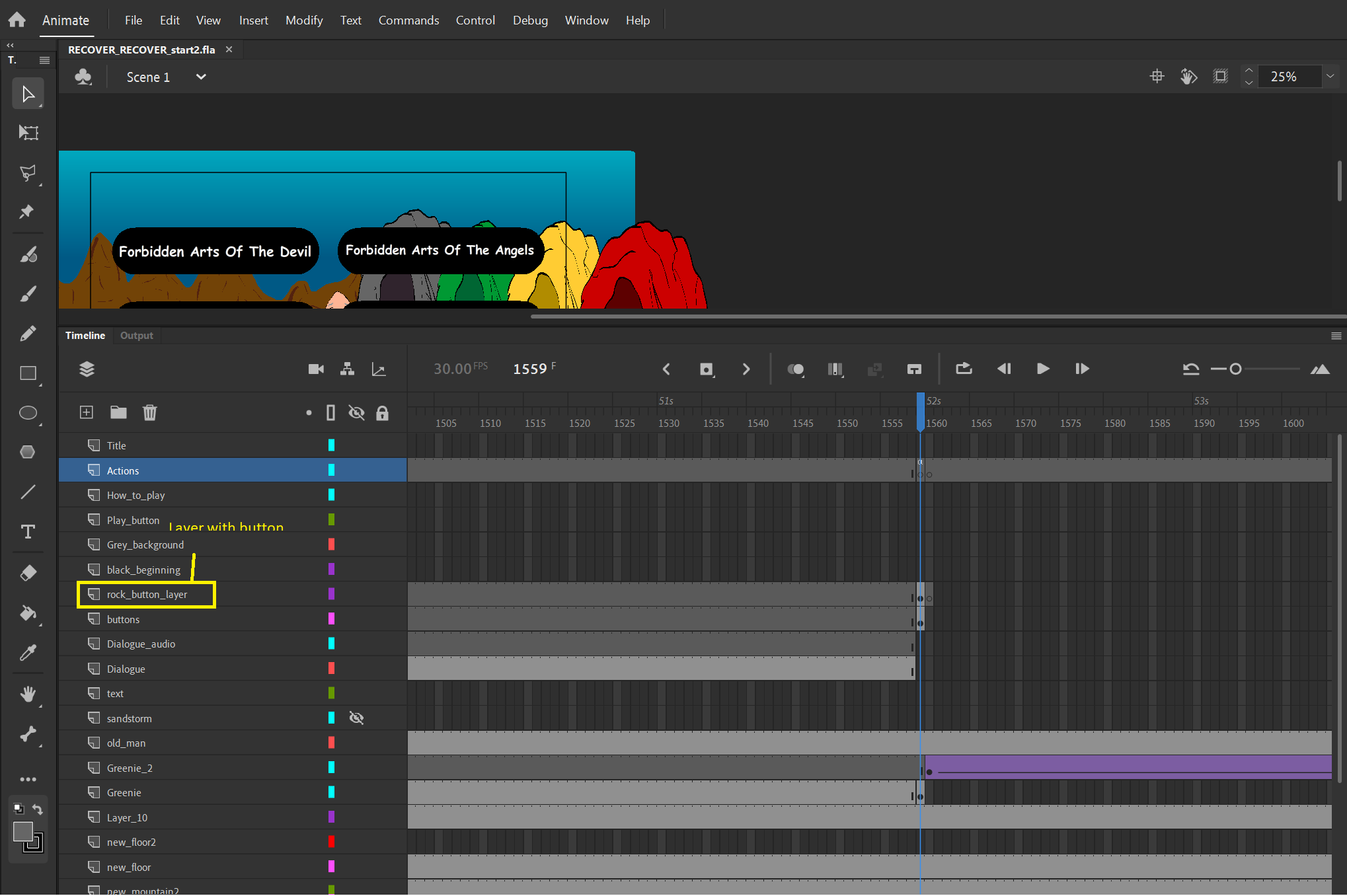Select the Hand tool

28,694
